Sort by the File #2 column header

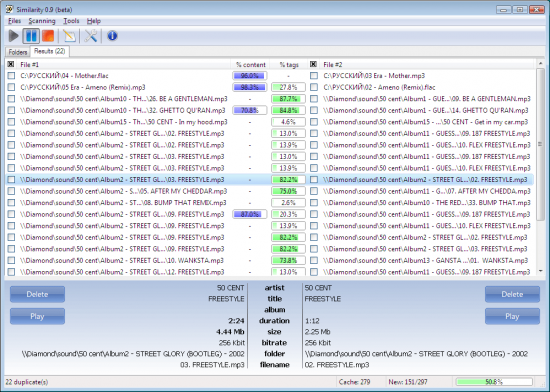[426, 65]
